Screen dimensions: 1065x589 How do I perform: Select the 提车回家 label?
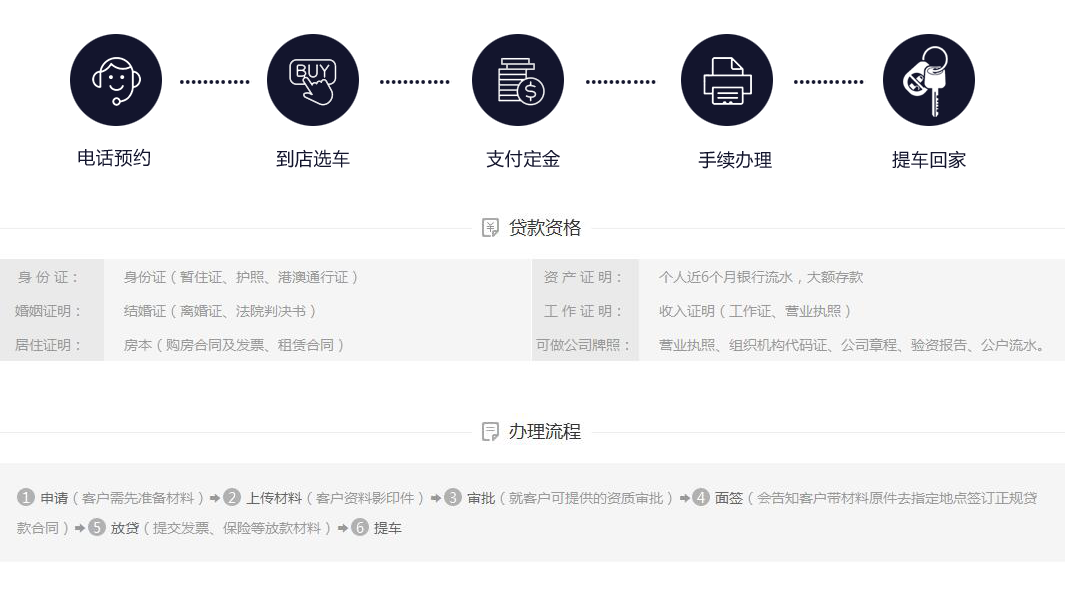pos(928,160)
